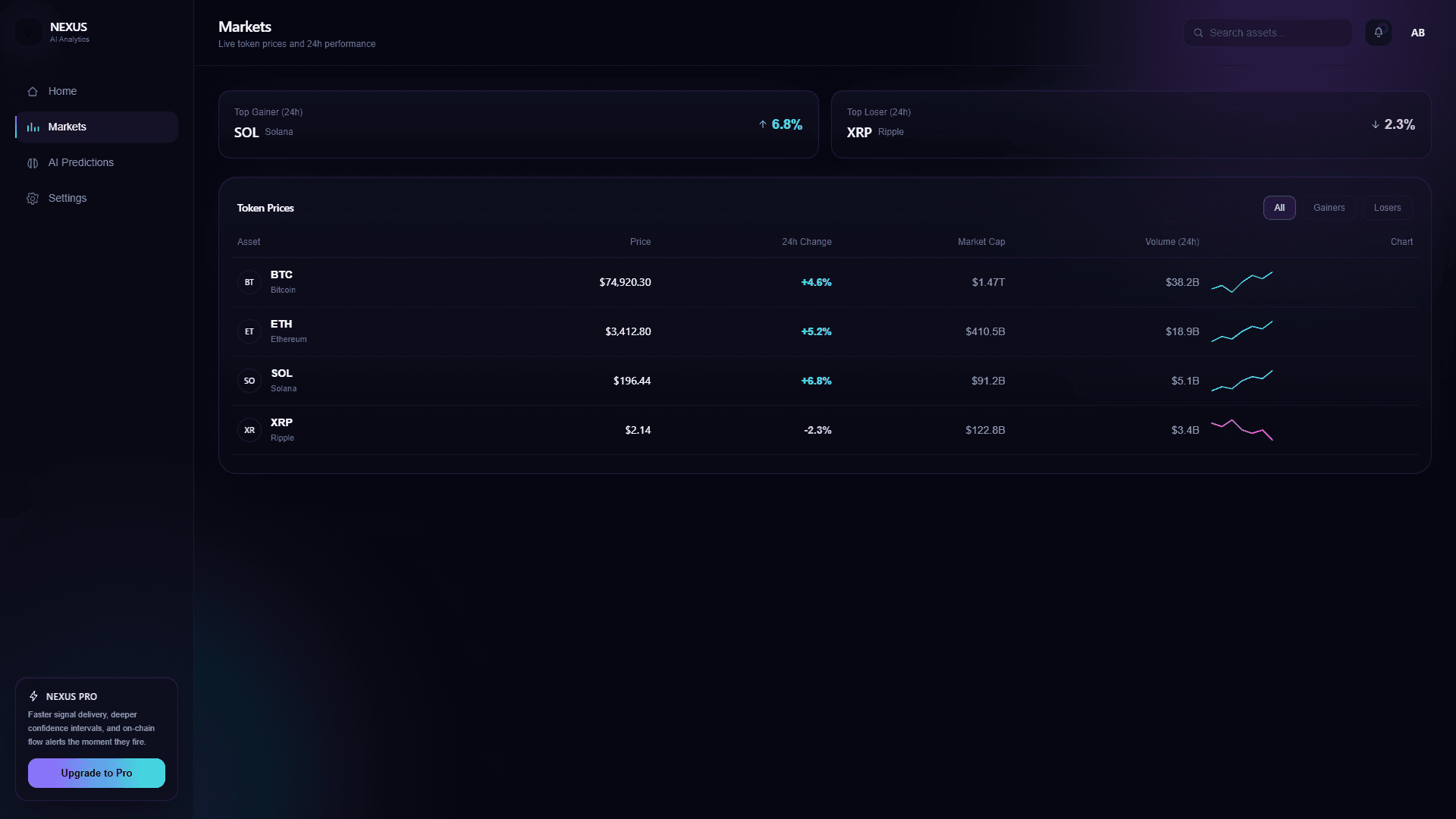Open Settings from the sidebar

click(96, 198)
